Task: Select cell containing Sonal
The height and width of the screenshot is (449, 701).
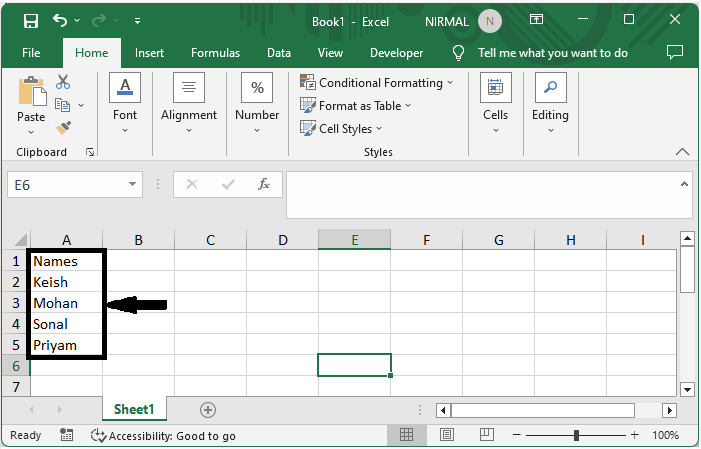Action: (x=66, y=324)
